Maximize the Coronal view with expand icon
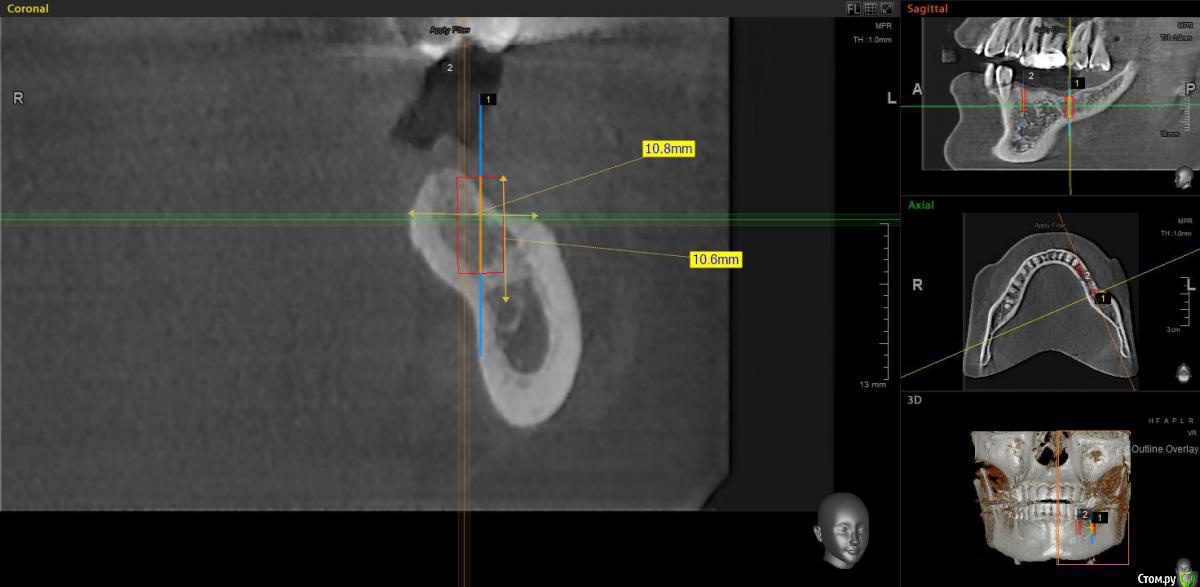1200x587 pixels. [x=886, y=8]
